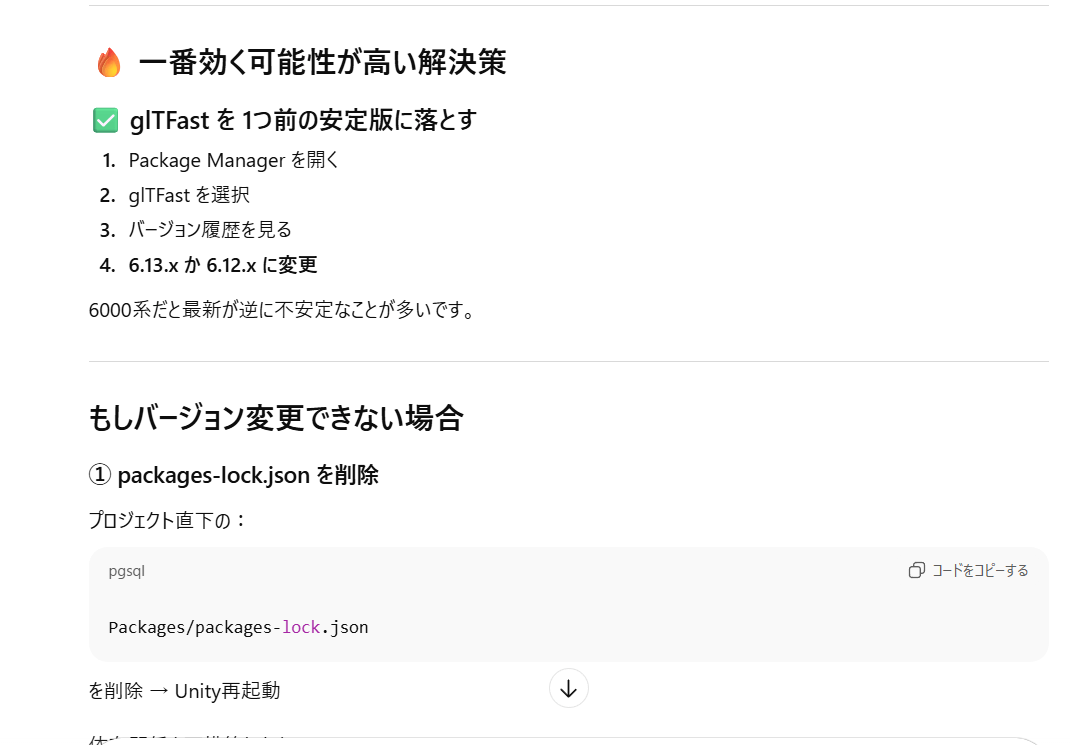This screenshot has height=745, width=1070.
Task: Click the green checkmark emoji before glTFast
Action: [x=105, y=120]
